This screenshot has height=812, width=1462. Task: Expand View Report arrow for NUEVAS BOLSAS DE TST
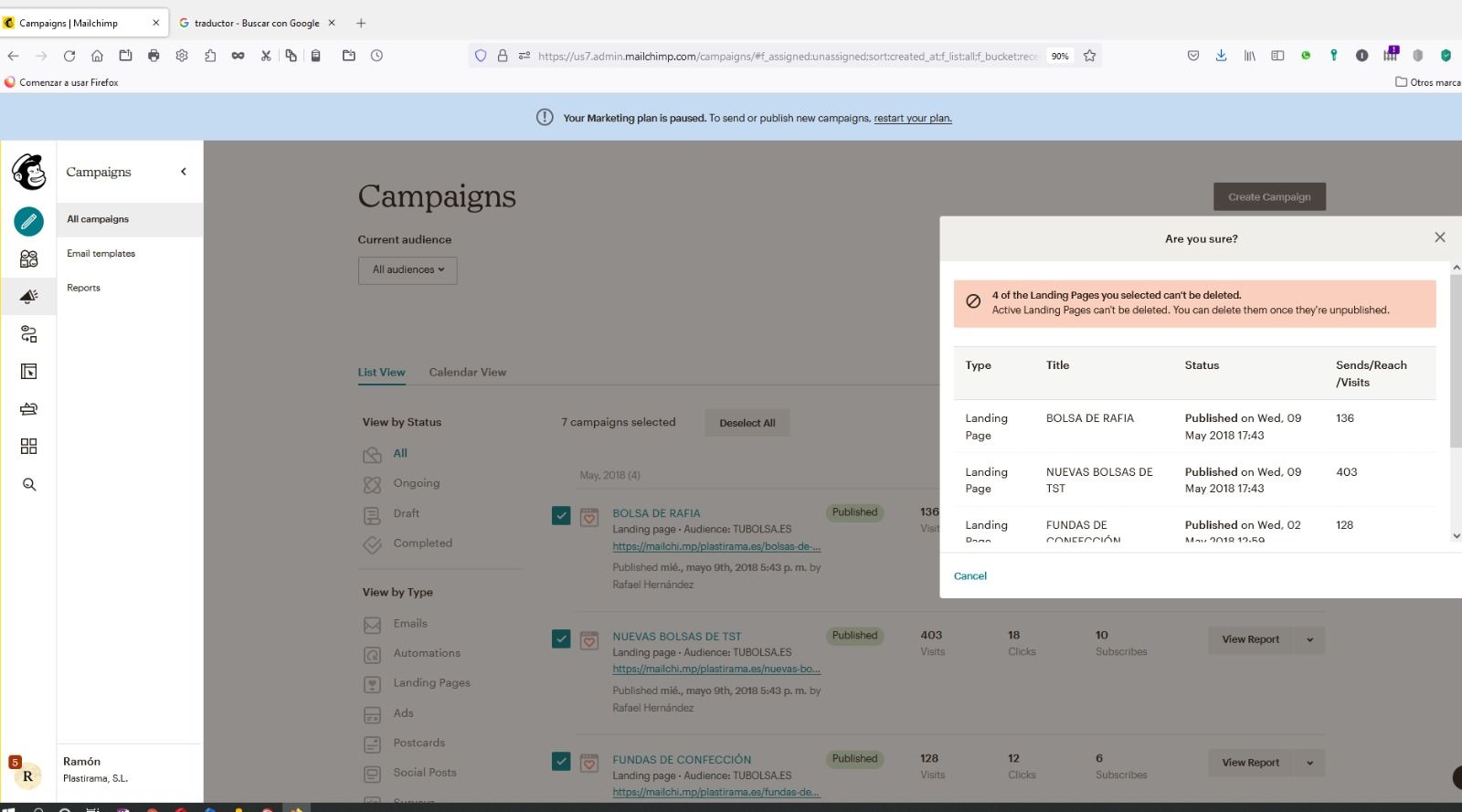(1309, 639)
